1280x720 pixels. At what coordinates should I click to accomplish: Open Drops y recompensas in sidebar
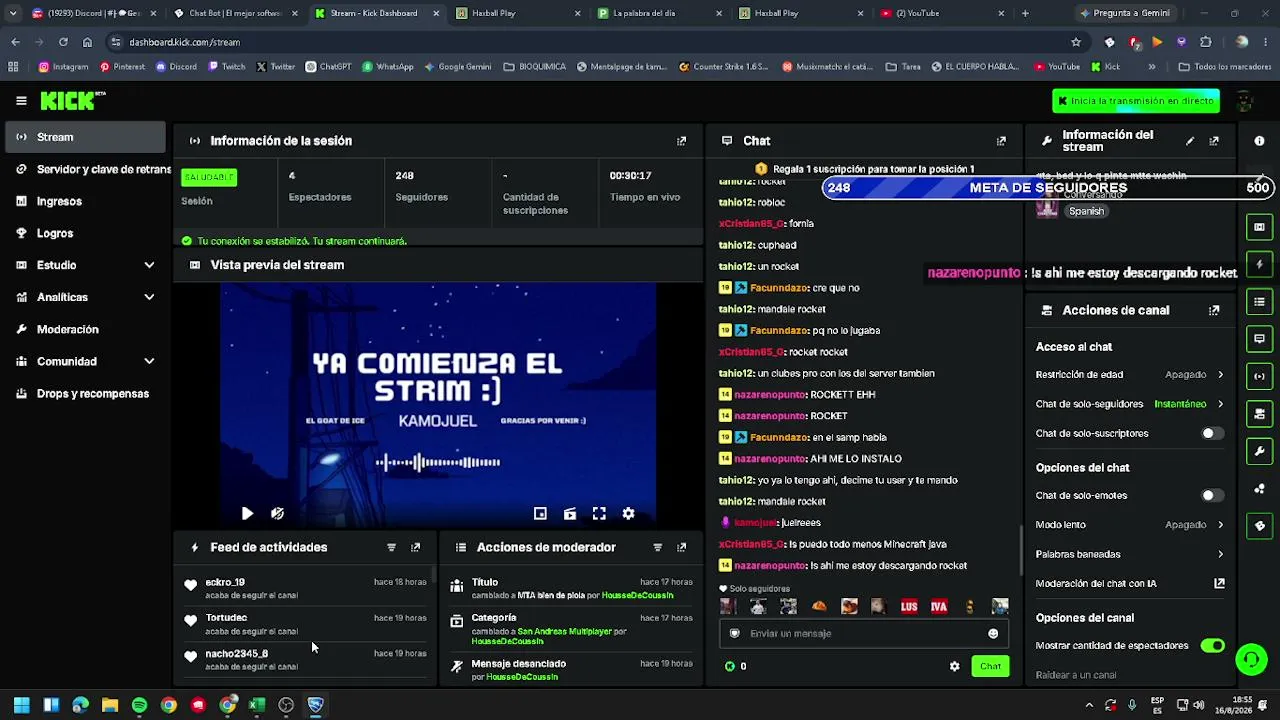pyautogui.click(x=86, y=393)
